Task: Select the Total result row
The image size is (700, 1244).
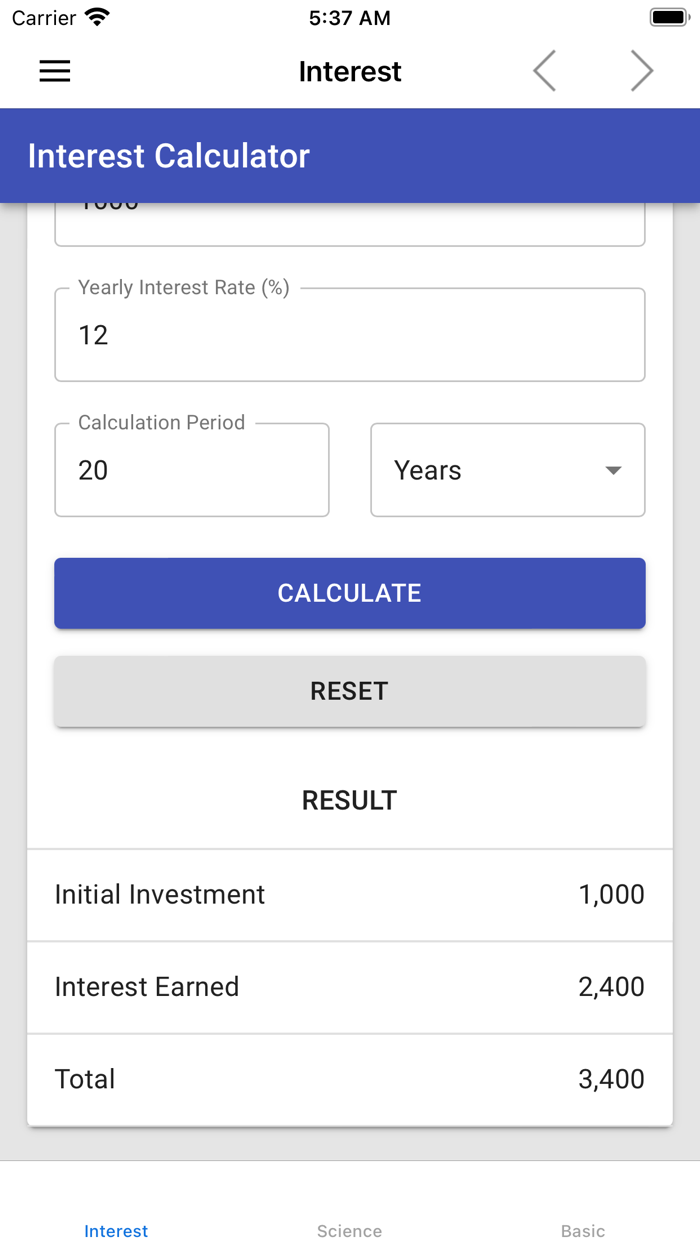Action: tap(349, 1079)
